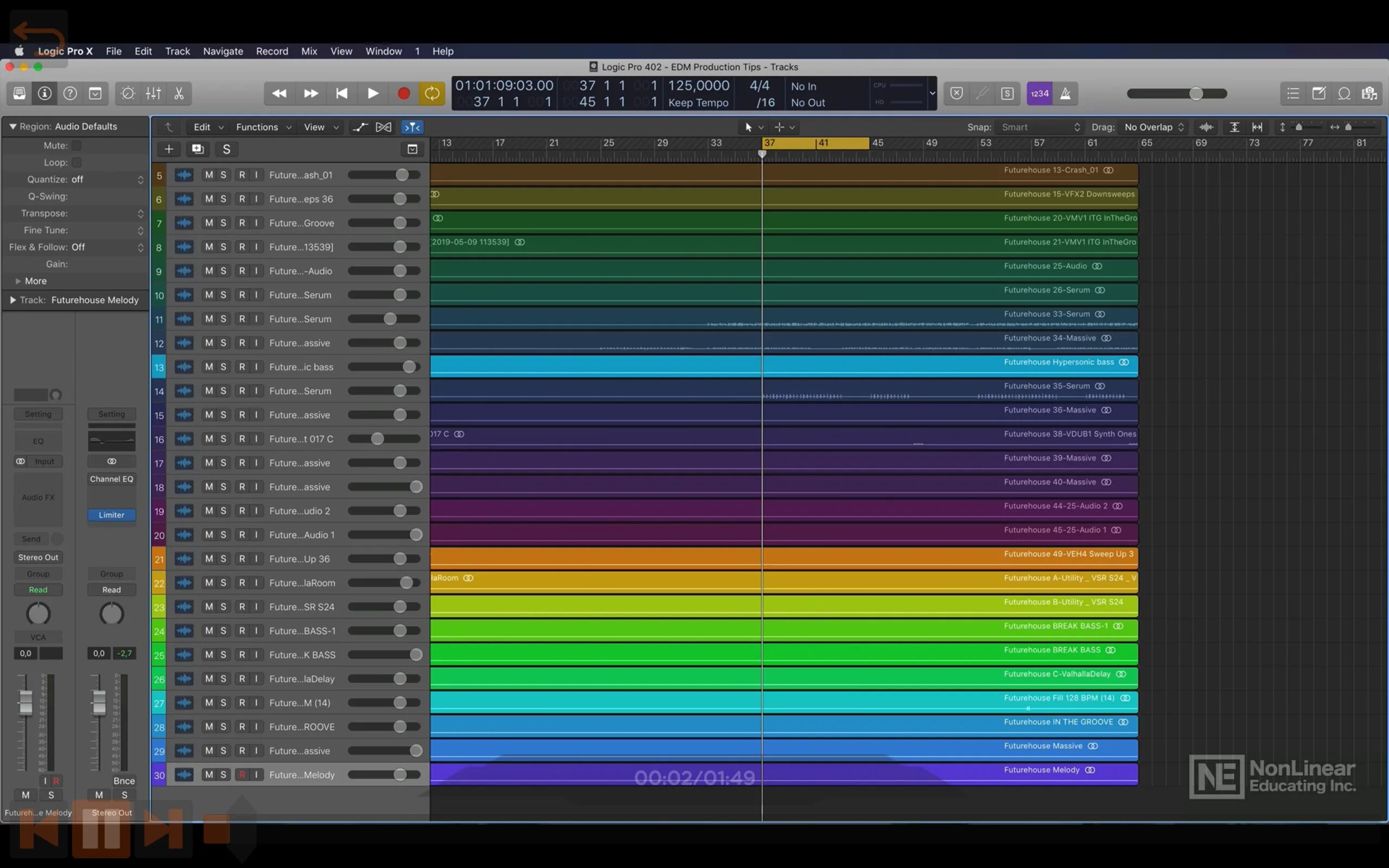1389x868 pixels.
Task: Adjust volume slider on track 16
Action: [377, 439]
